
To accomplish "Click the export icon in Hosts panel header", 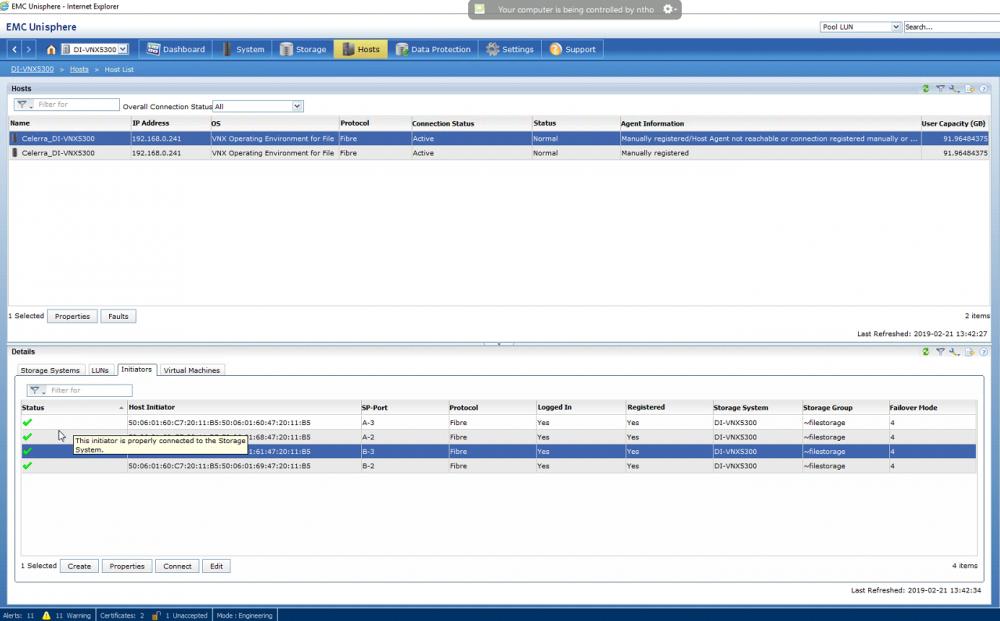I will pos(969,89).
